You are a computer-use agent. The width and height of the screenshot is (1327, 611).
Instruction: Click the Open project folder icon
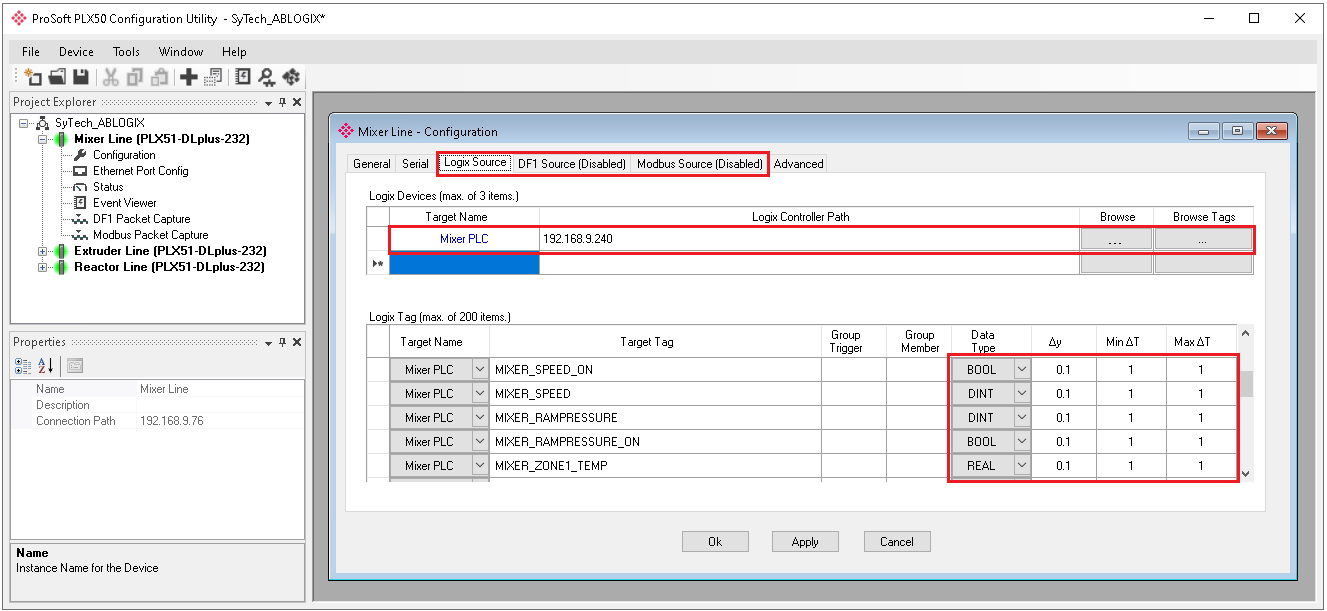tap(57, 77)
